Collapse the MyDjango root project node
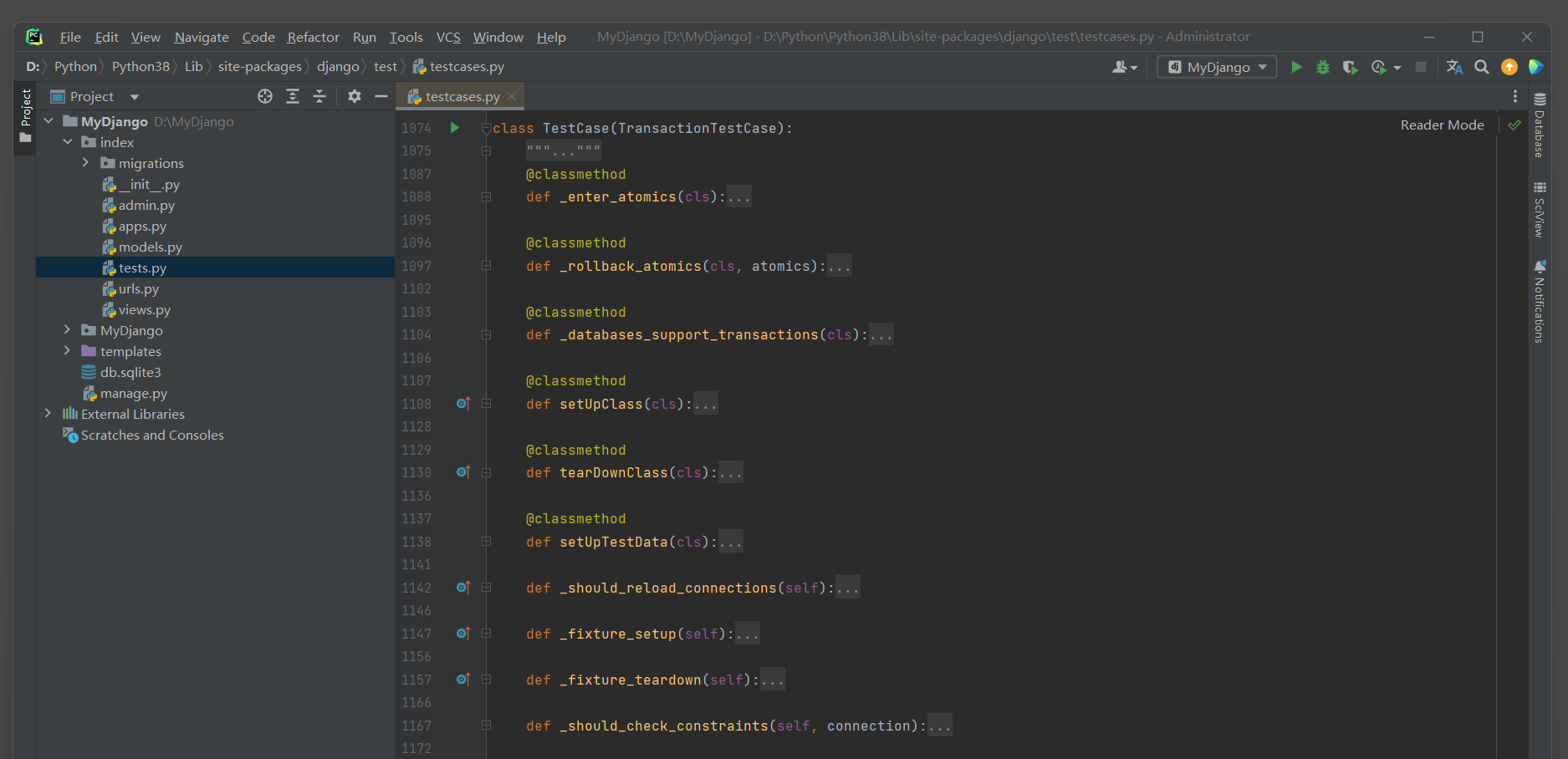 [x=49, y=121]
